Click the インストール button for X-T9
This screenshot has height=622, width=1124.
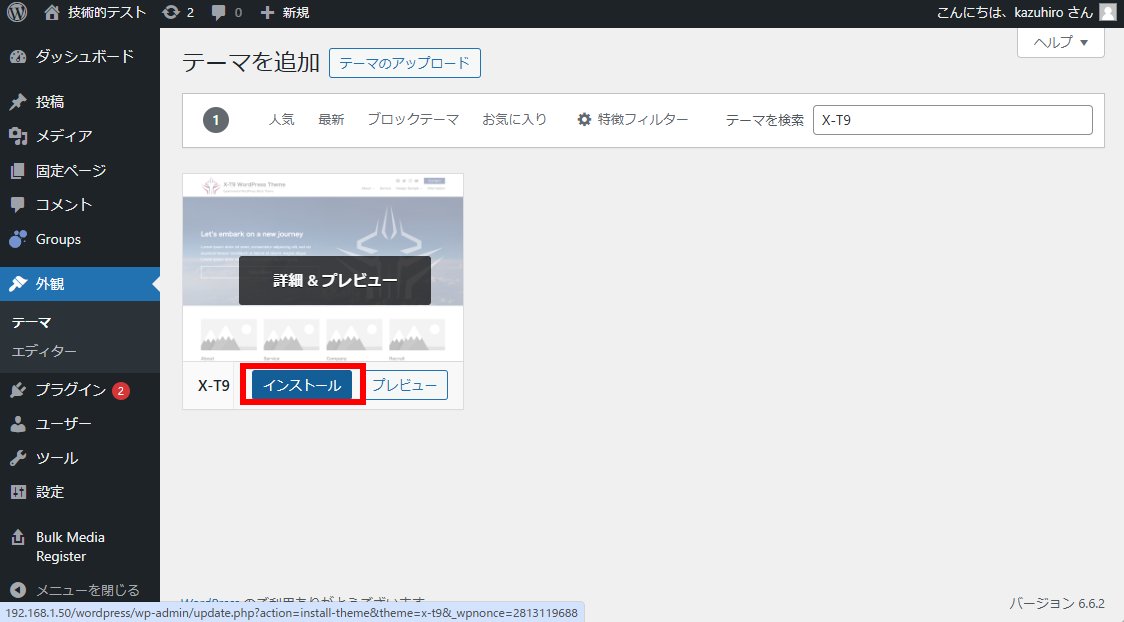302,386
